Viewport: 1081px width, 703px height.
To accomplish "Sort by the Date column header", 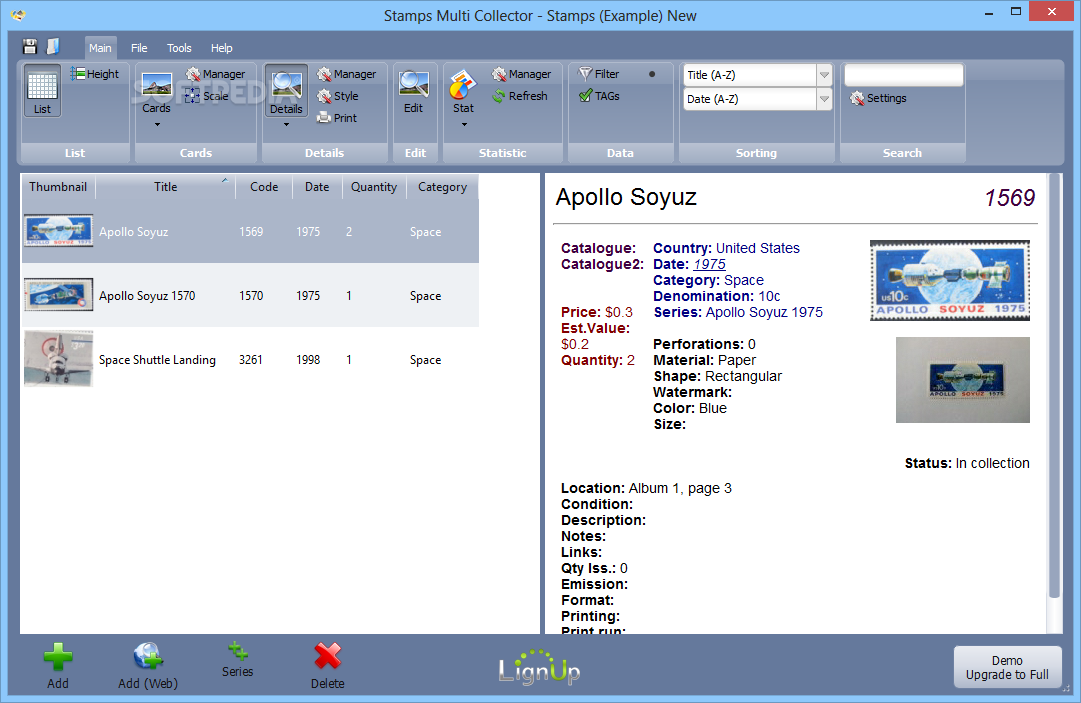I will [x=317, y=187].
